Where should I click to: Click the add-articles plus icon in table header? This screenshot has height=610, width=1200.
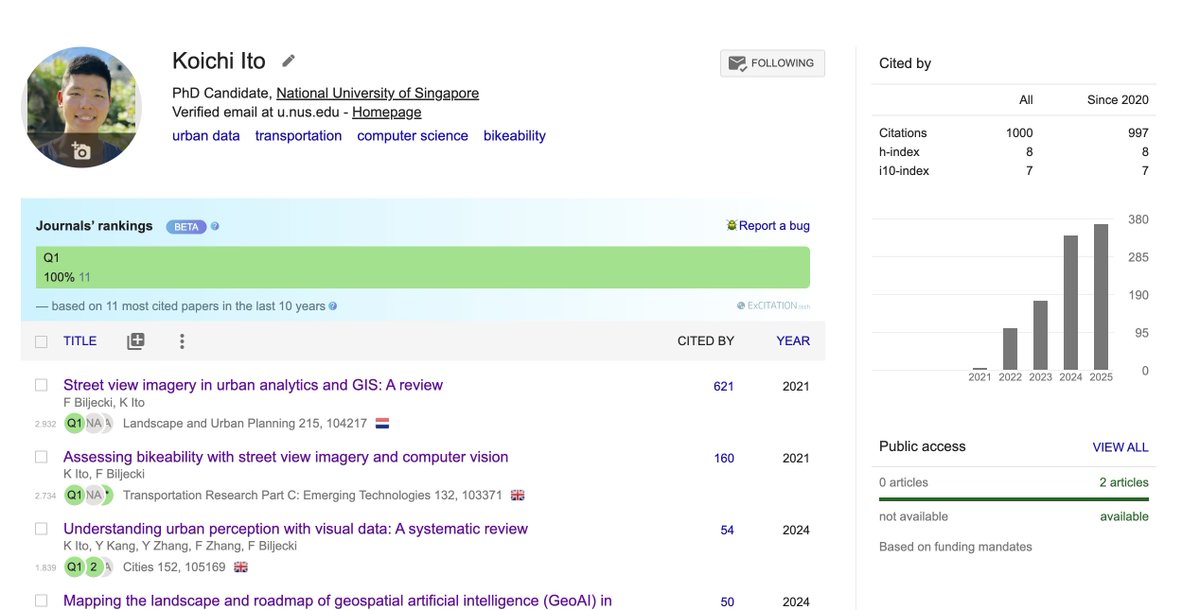coord(136,341)
